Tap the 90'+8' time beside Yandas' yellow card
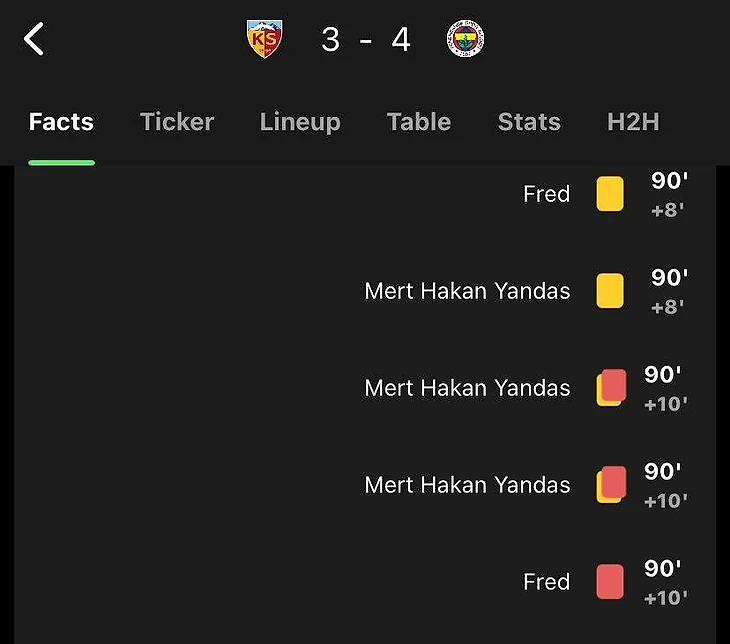 coord(667,291)
